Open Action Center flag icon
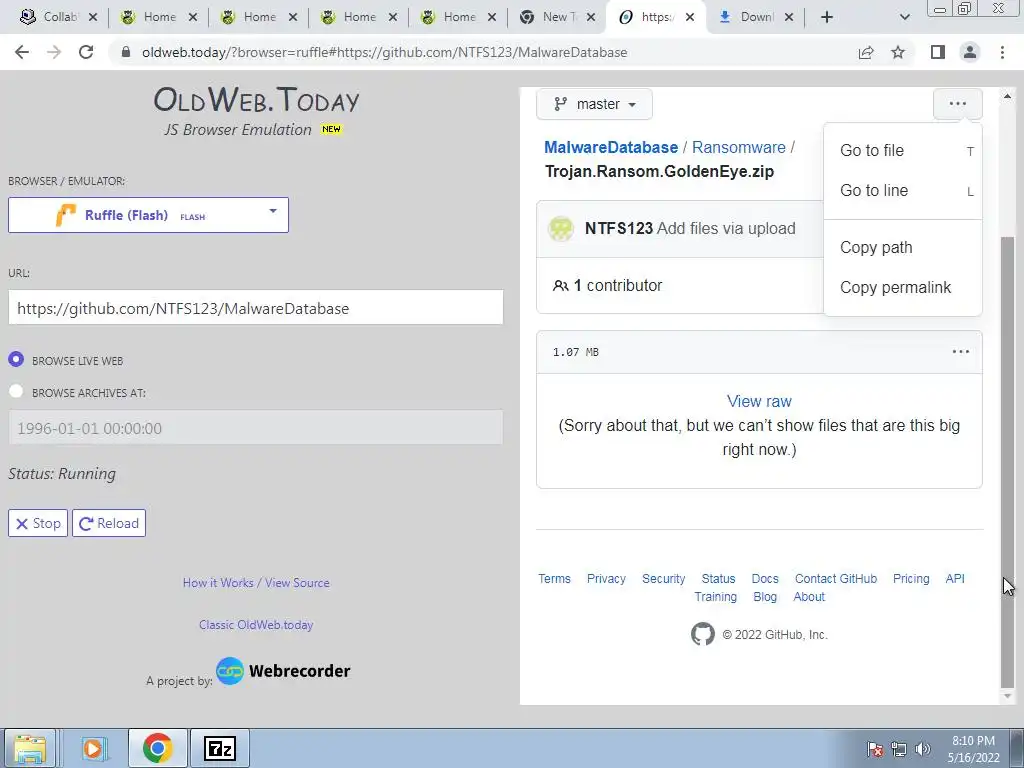The height and width of the screenshot is (768, 1024). point(875,749)
